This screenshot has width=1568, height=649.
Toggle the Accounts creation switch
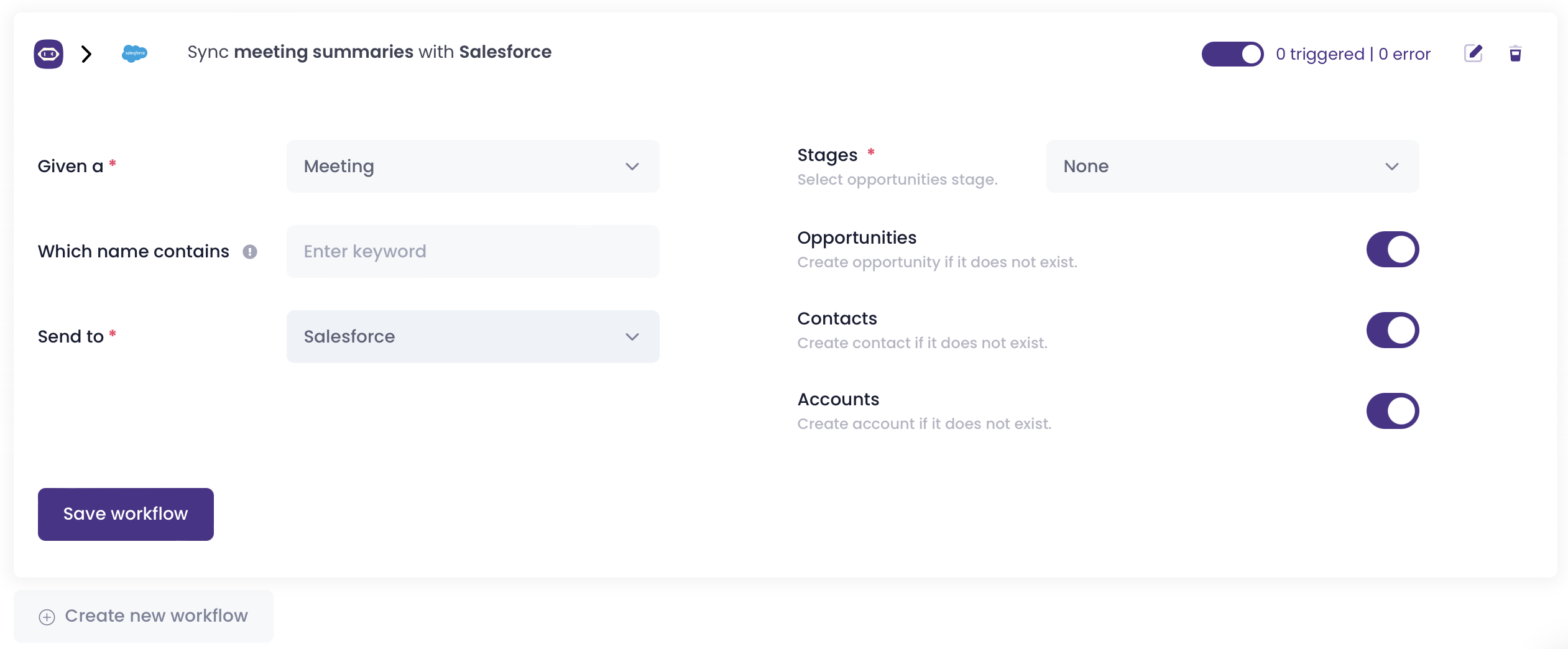click(x=1392, y=411)
